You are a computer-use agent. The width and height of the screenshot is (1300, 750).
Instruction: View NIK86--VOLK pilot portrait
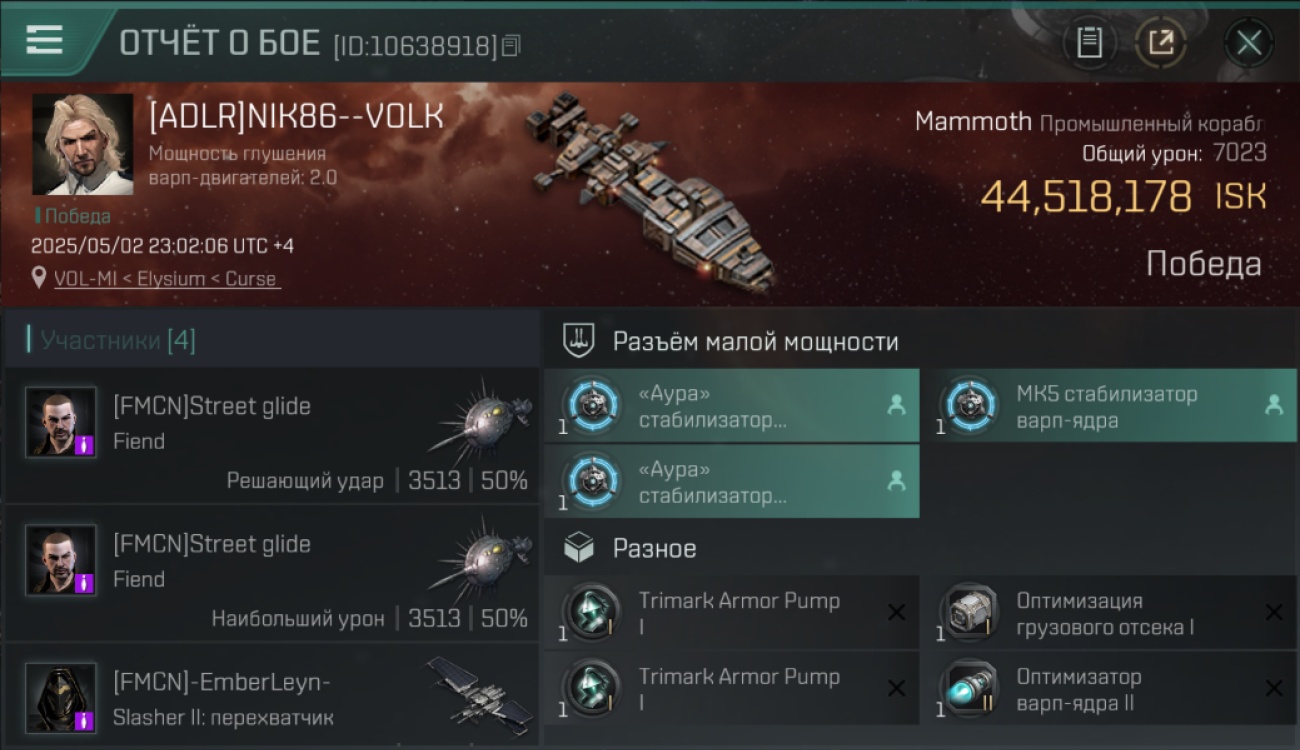[x=83, y=145]
